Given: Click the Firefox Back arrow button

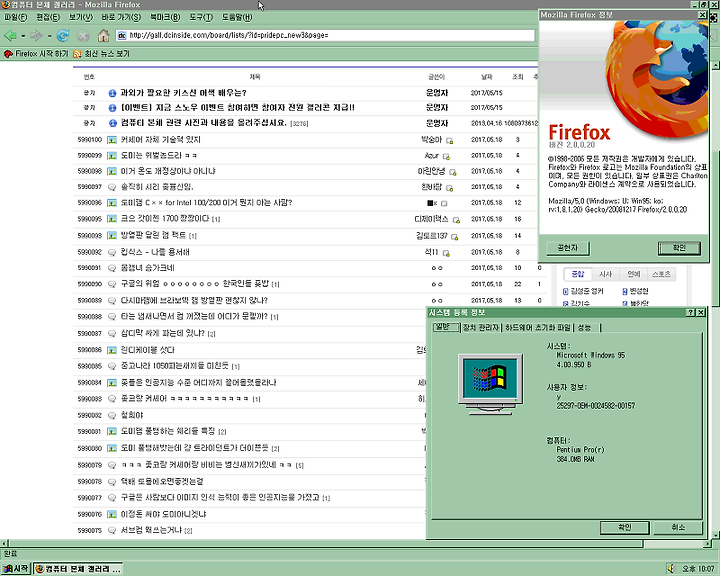Looking at the screenshot, I should [x=9, y=35].
